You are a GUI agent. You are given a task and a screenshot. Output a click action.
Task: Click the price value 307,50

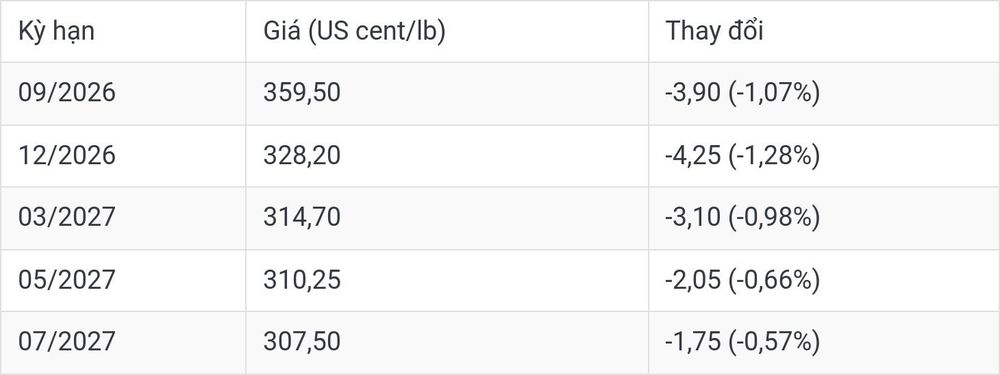pyautogui.click(x=302, y=342)
